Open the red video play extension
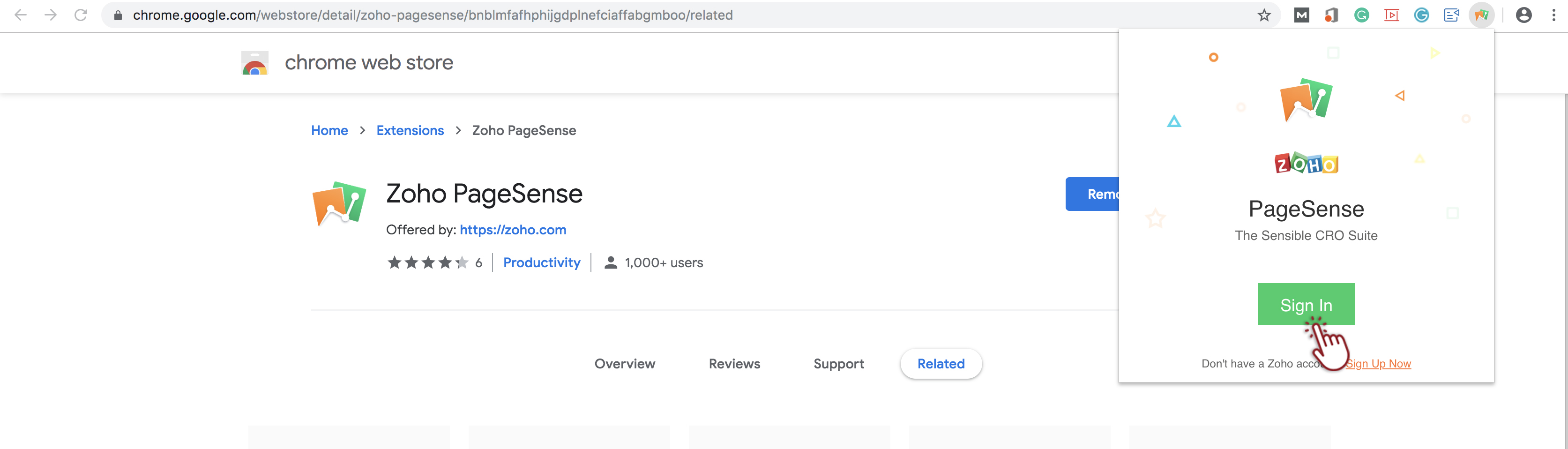The height and width of the screenshot is (449, 1568). (x=1391, y=15)
